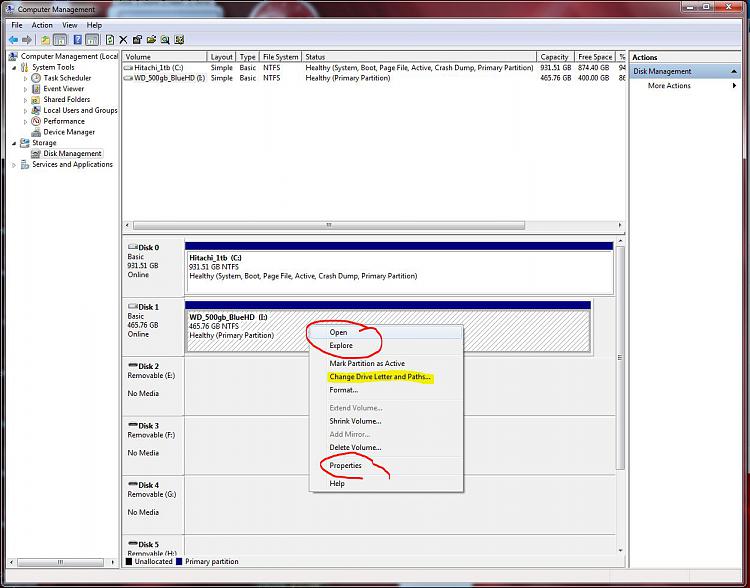Choose Explore in the context menu

[386, 345]
